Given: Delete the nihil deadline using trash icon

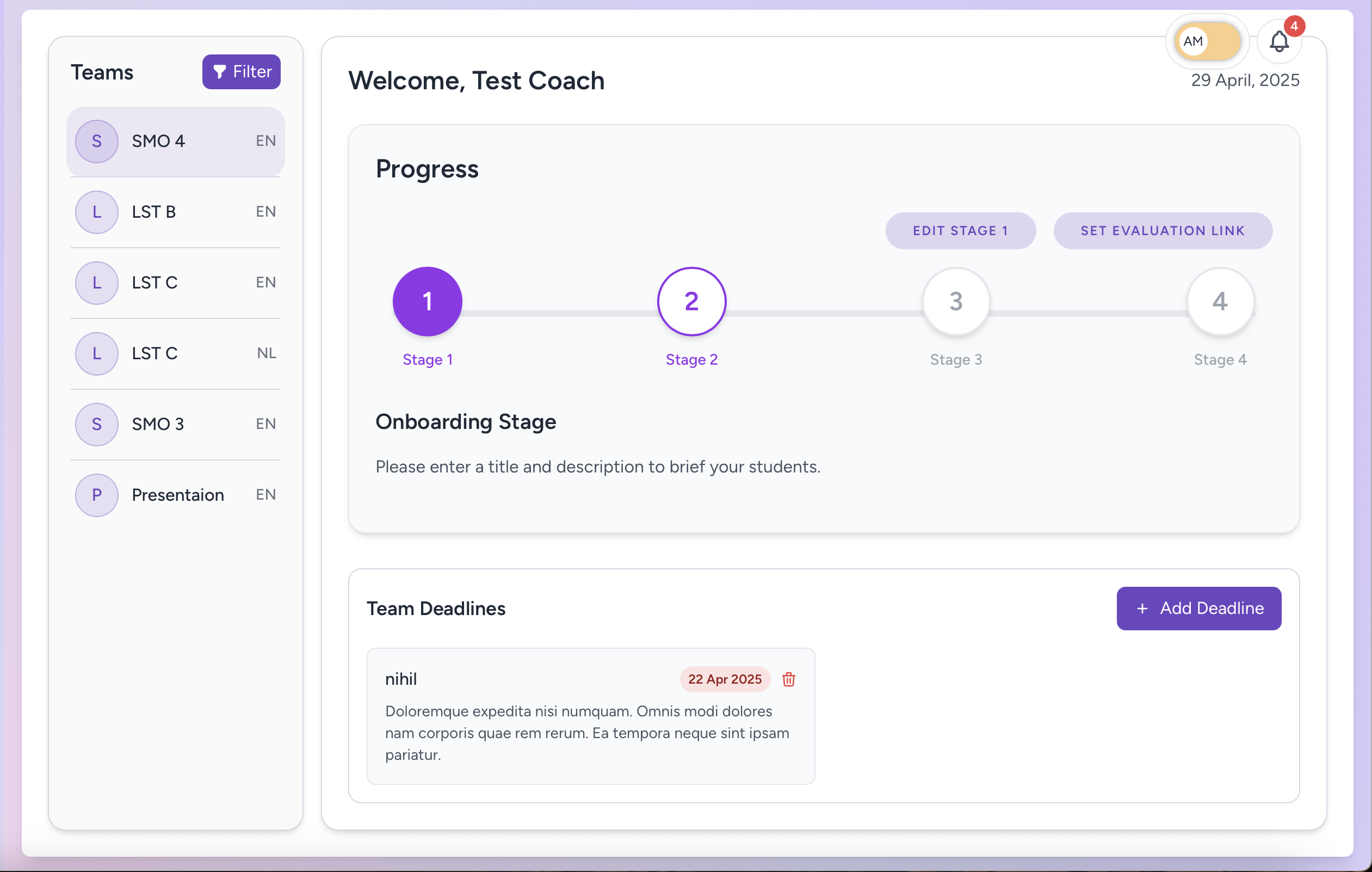Looking at the screenshot, I should coord(789,679).
